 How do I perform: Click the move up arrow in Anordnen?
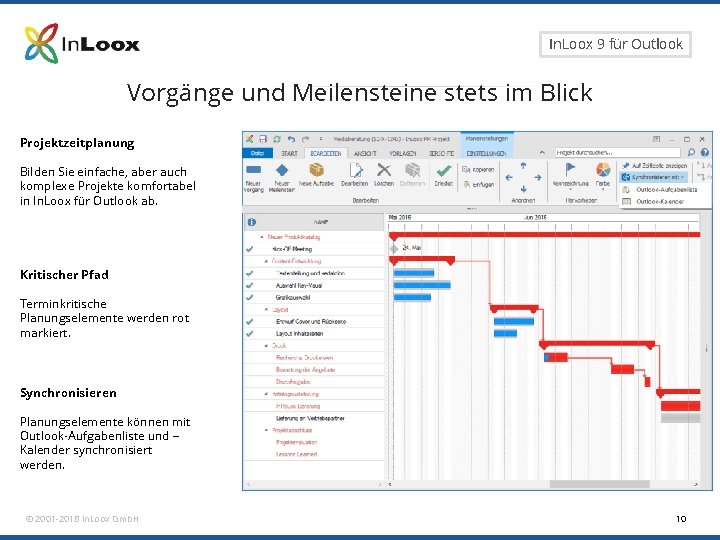(523, 166)
